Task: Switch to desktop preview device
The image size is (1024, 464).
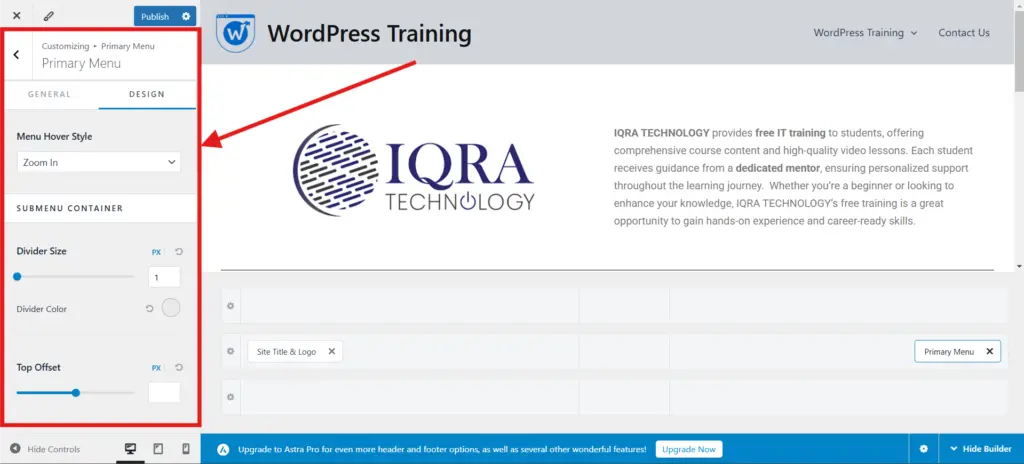Action: [131, 449]
